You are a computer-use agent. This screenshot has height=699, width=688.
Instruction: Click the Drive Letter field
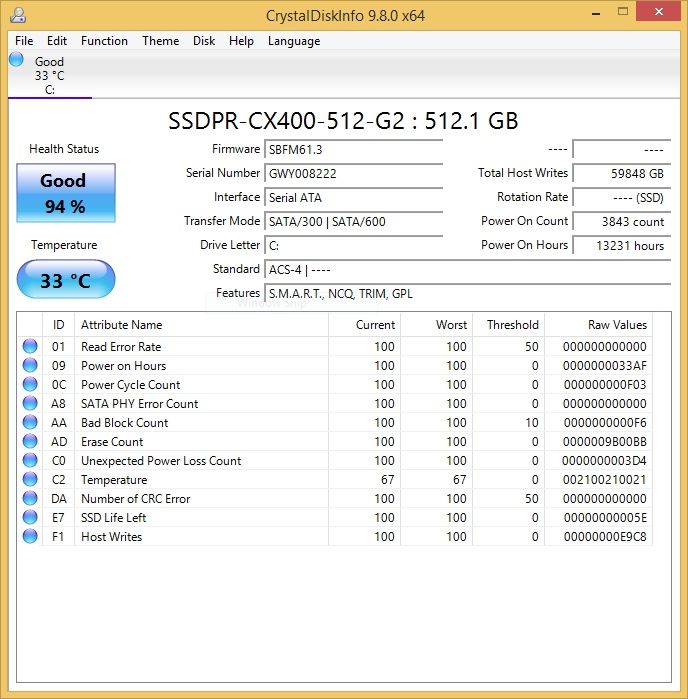pos(354,246)
